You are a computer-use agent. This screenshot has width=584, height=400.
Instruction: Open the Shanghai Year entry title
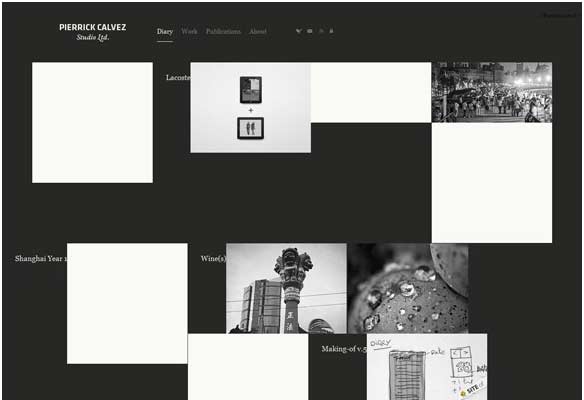pyautogui.click(x=41, y=258)
